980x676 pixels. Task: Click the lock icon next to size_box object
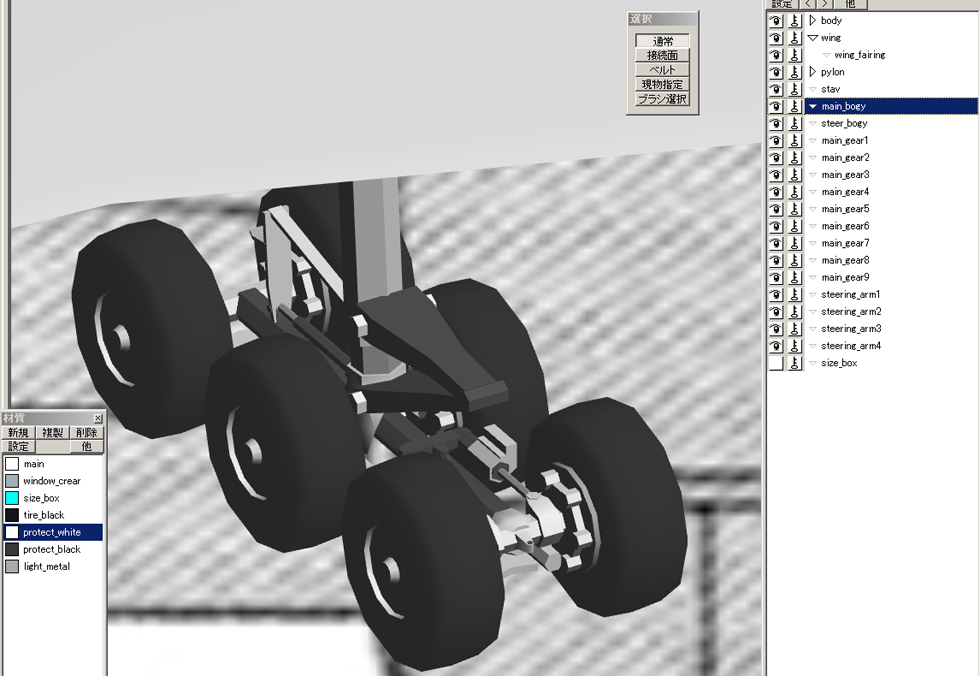(794, 363)
